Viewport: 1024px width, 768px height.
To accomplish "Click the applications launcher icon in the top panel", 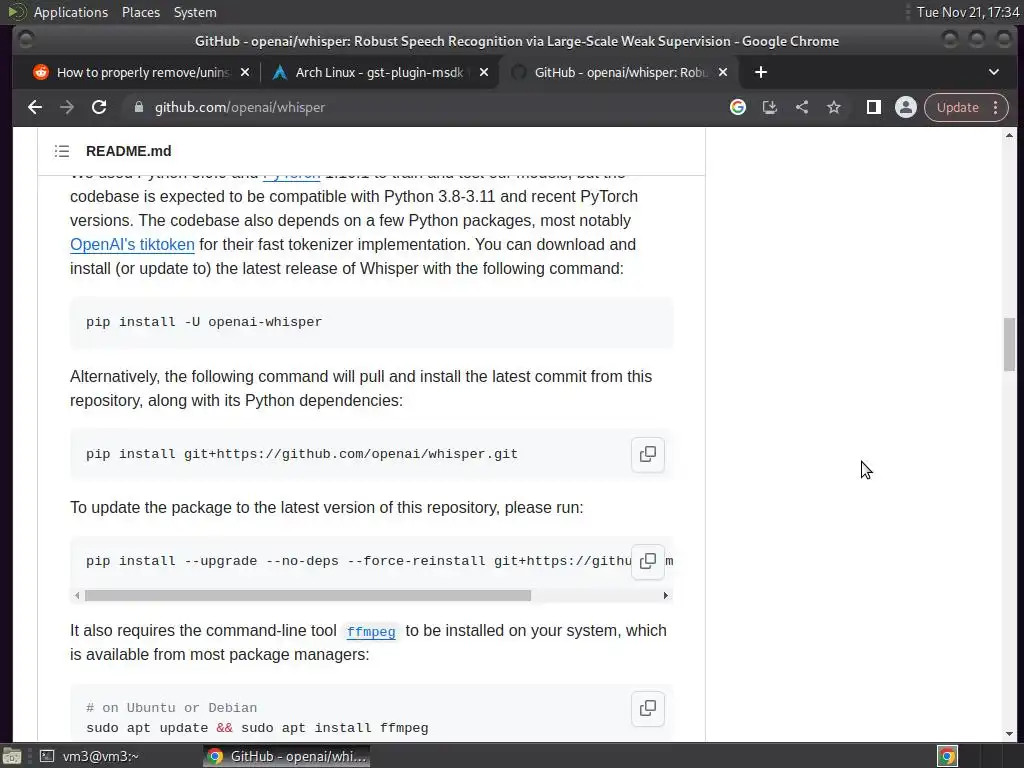I will [17, 12].
